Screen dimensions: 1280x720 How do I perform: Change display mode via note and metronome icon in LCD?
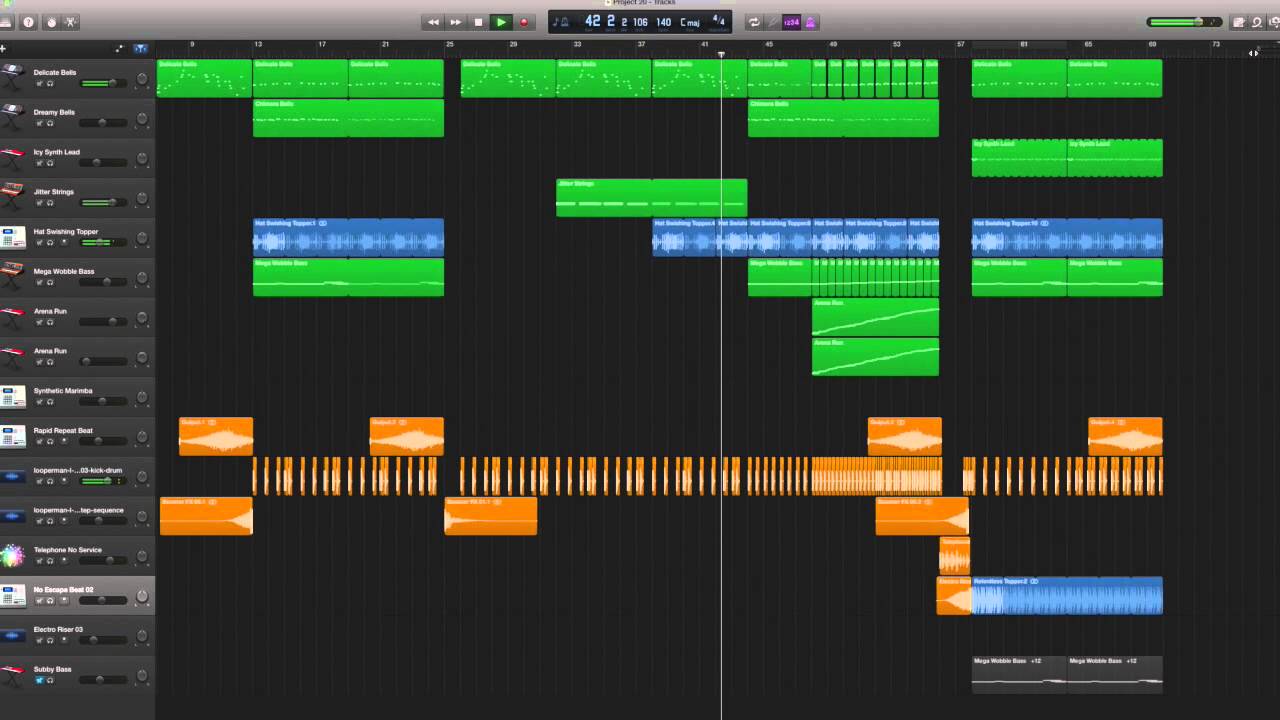(x=561, y=22)
